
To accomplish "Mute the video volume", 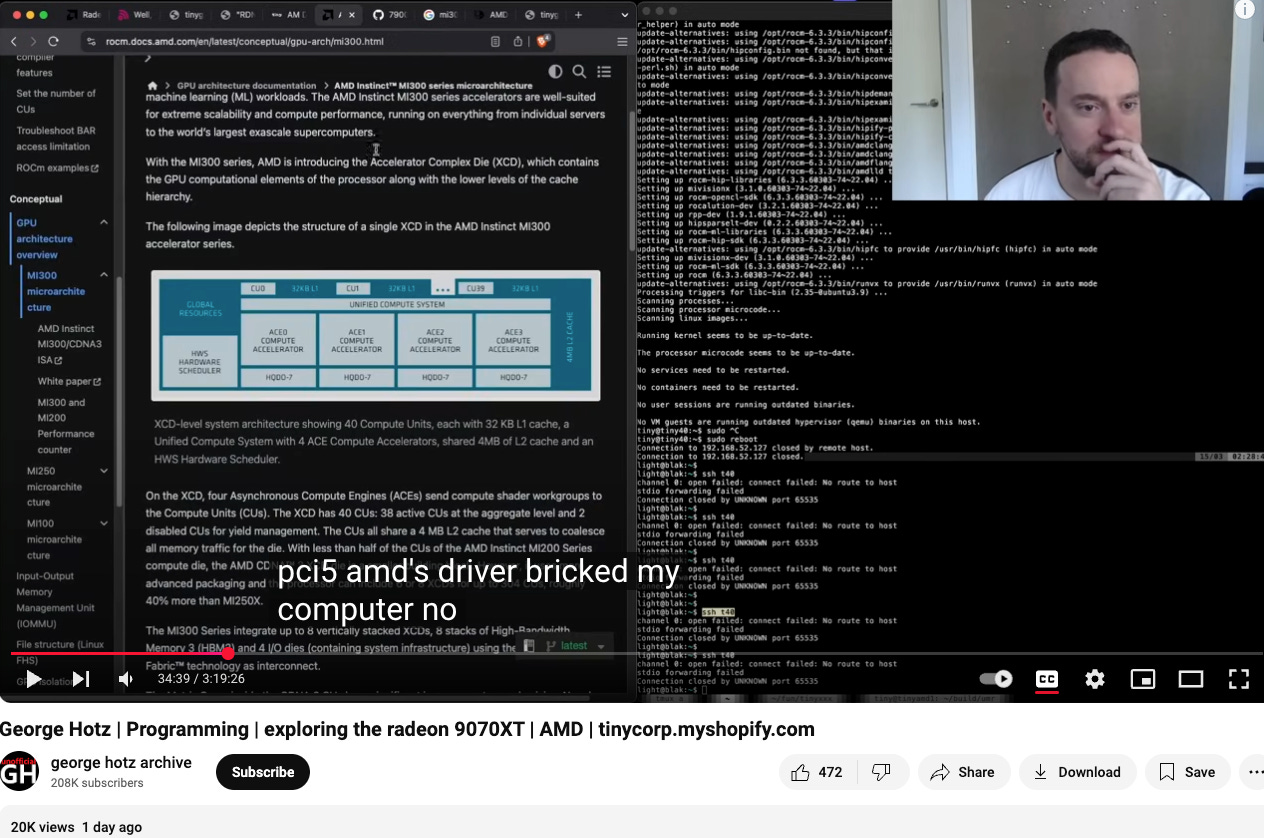I will [x=126, y=679].
